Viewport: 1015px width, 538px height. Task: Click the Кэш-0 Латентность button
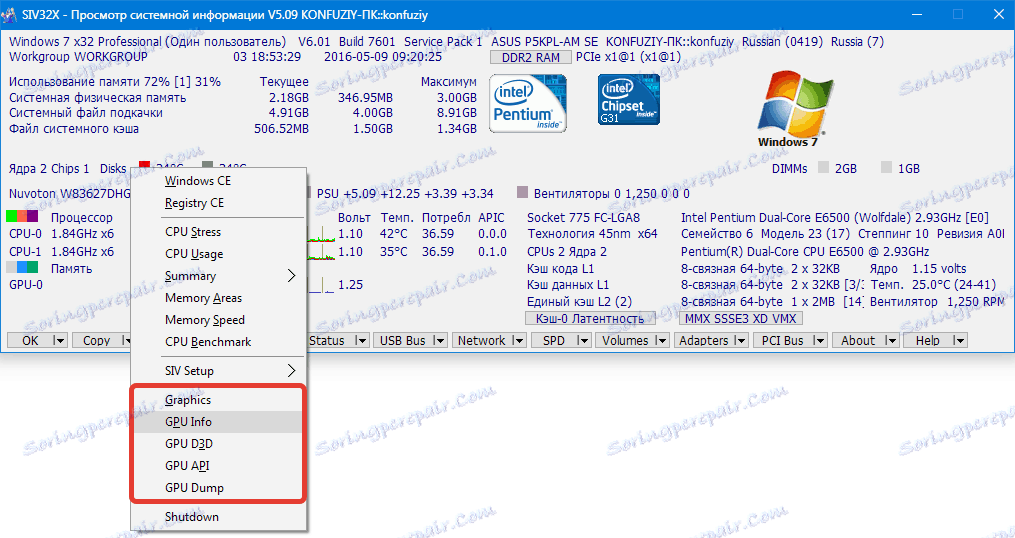click(x=590, y=319)
